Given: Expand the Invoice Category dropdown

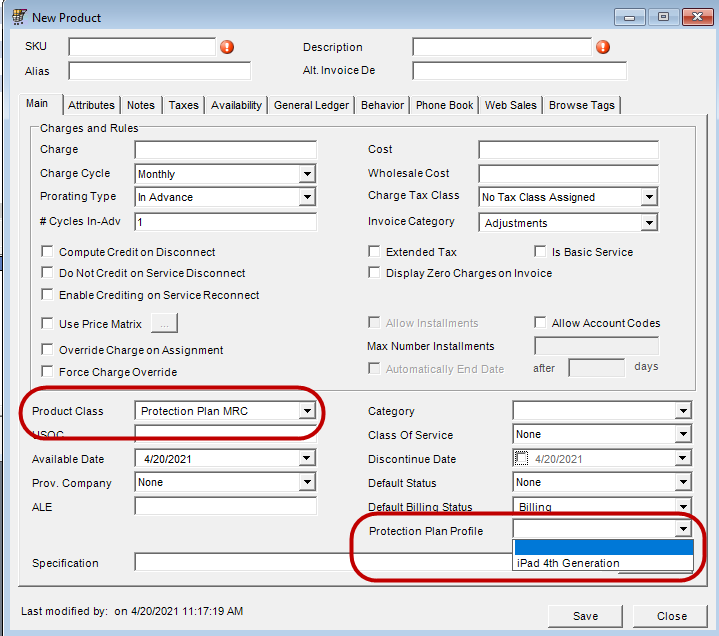Looking at the screenshot, I should click(x=649, y=223).
